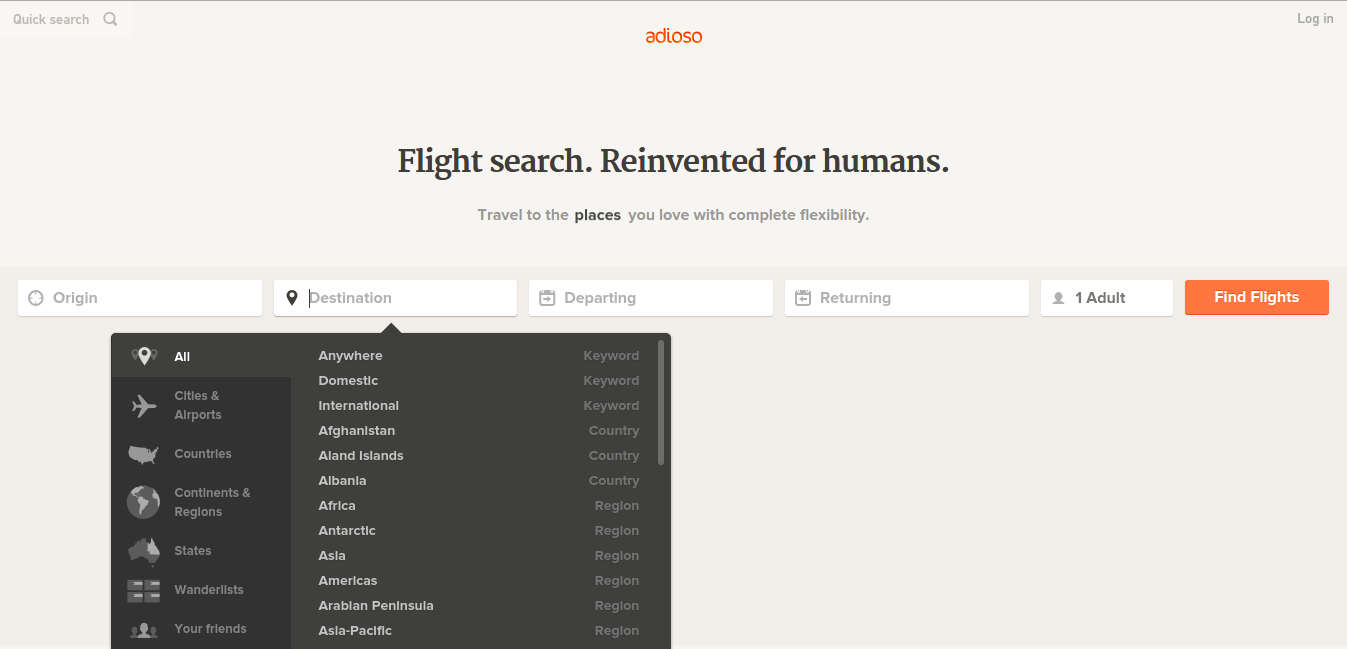Click the calendar icon in Departing field
The width and height of the screenshot is (1347, 649).
click(547, 298)
